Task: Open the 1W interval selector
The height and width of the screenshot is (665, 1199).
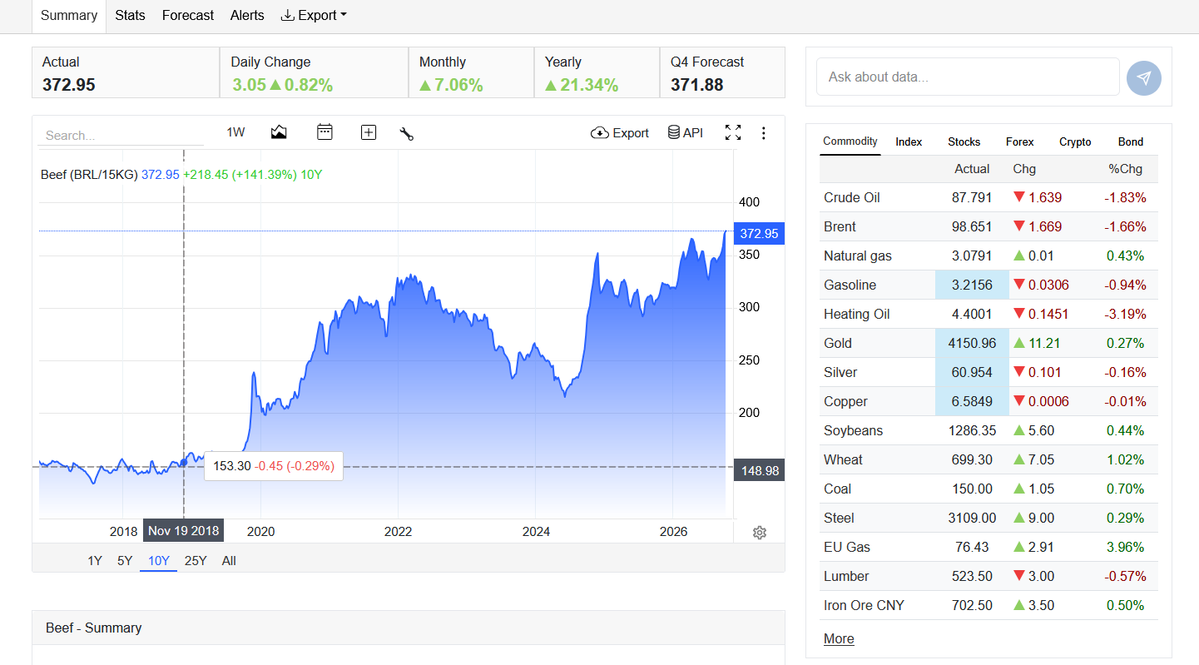Action: (236, 132)
